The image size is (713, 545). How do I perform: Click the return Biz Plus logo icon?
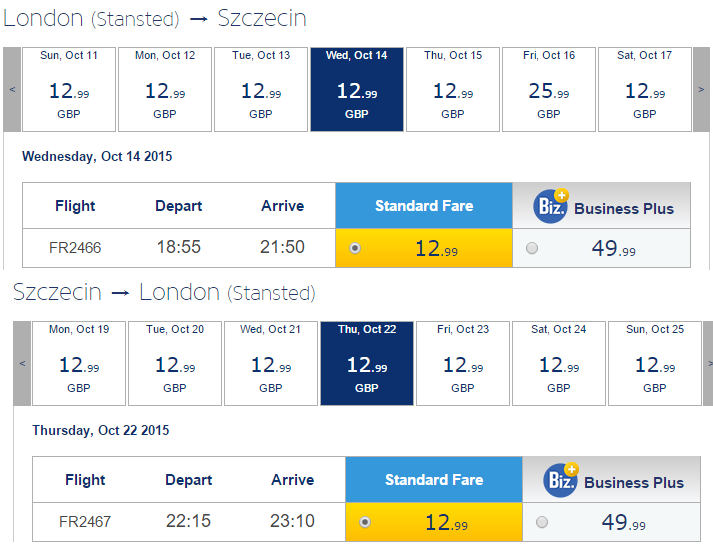(561, 480)
